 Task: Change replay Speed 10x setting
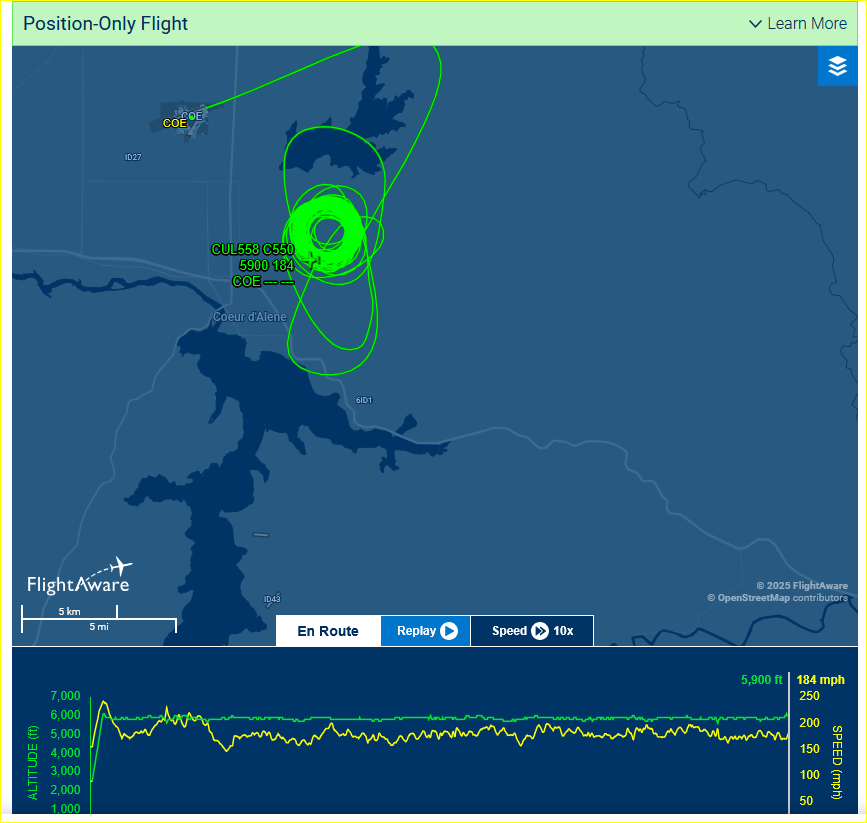[532, 631]
